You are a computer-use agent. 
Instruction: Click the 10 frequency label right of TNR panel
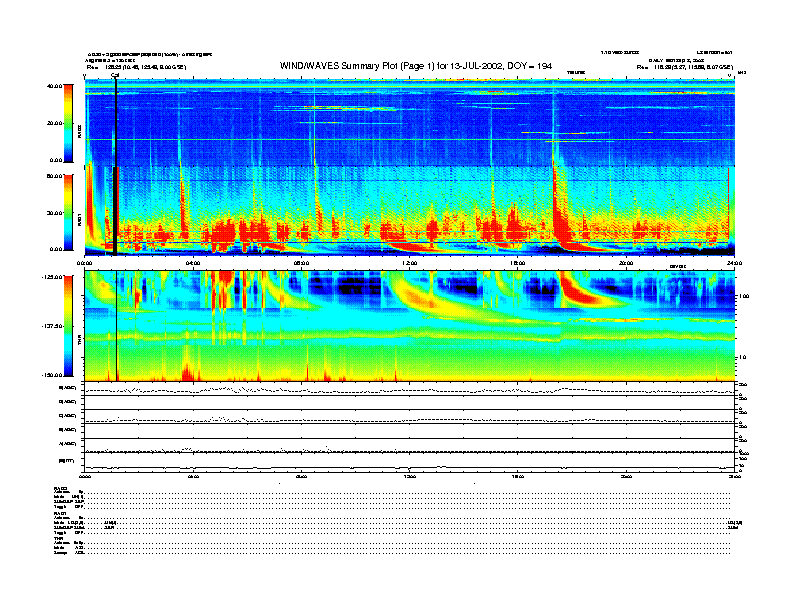[x=742, y=357]
